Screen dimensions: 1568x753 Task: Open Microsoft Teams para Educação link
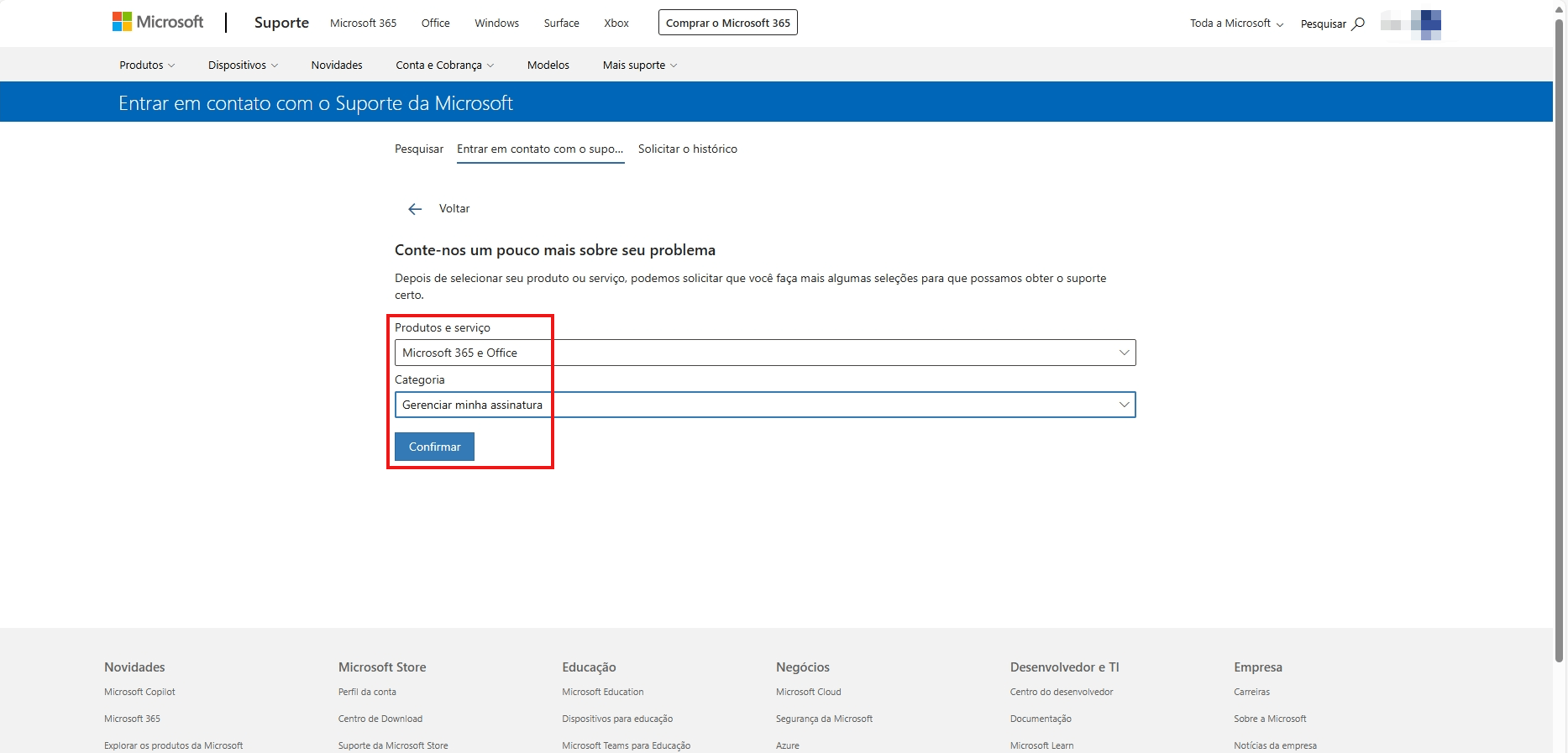pyautogui.click(x=627, y=745)
